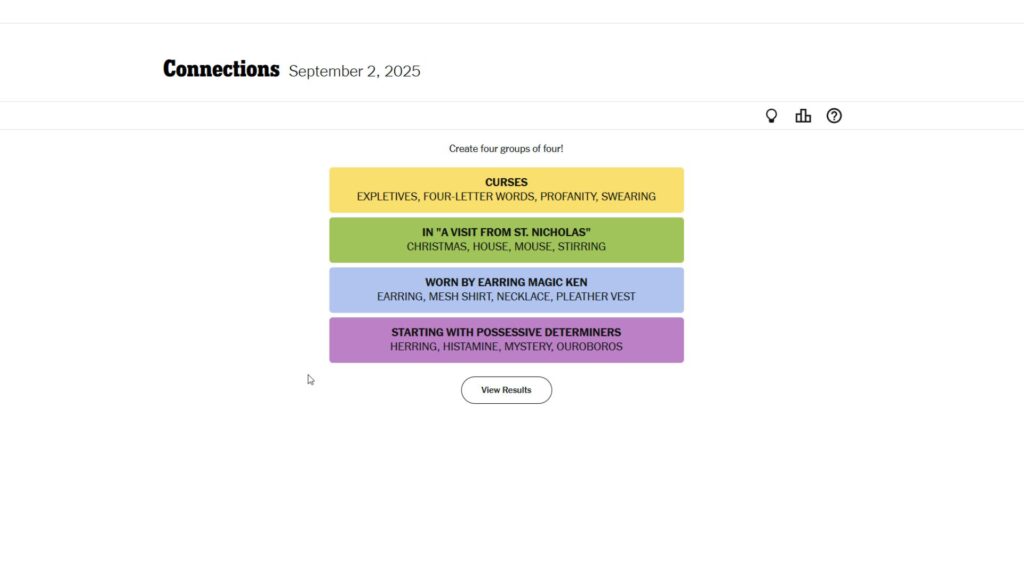Viewport: 1024px width, 576px height.
Task: Open the Connections title heading
Action: tap(221, 68)
